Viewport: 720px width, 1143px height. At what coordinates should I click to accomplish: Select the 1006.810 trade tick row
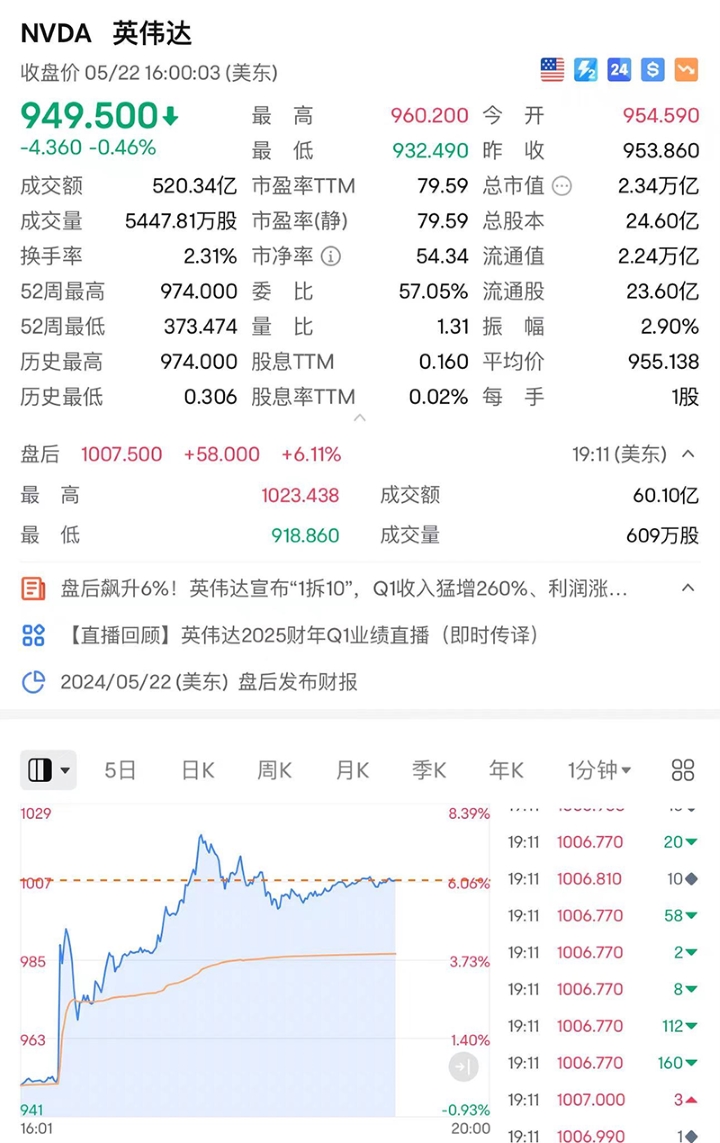click(x=603, y=879)
